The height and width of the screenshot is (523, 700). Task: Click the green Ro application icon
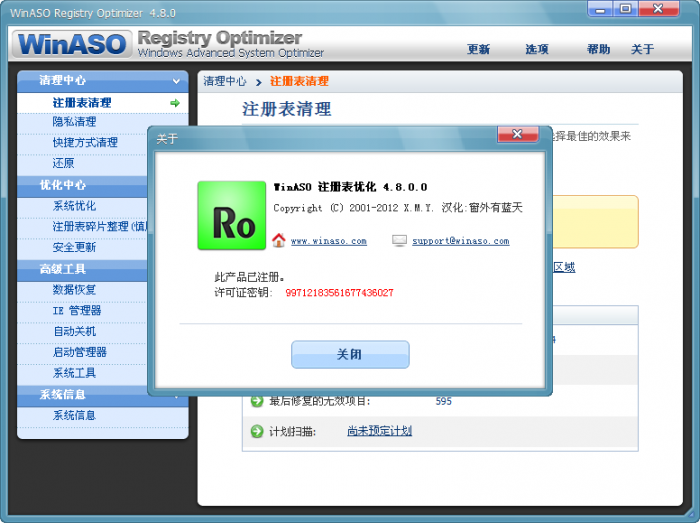(232, 215)
